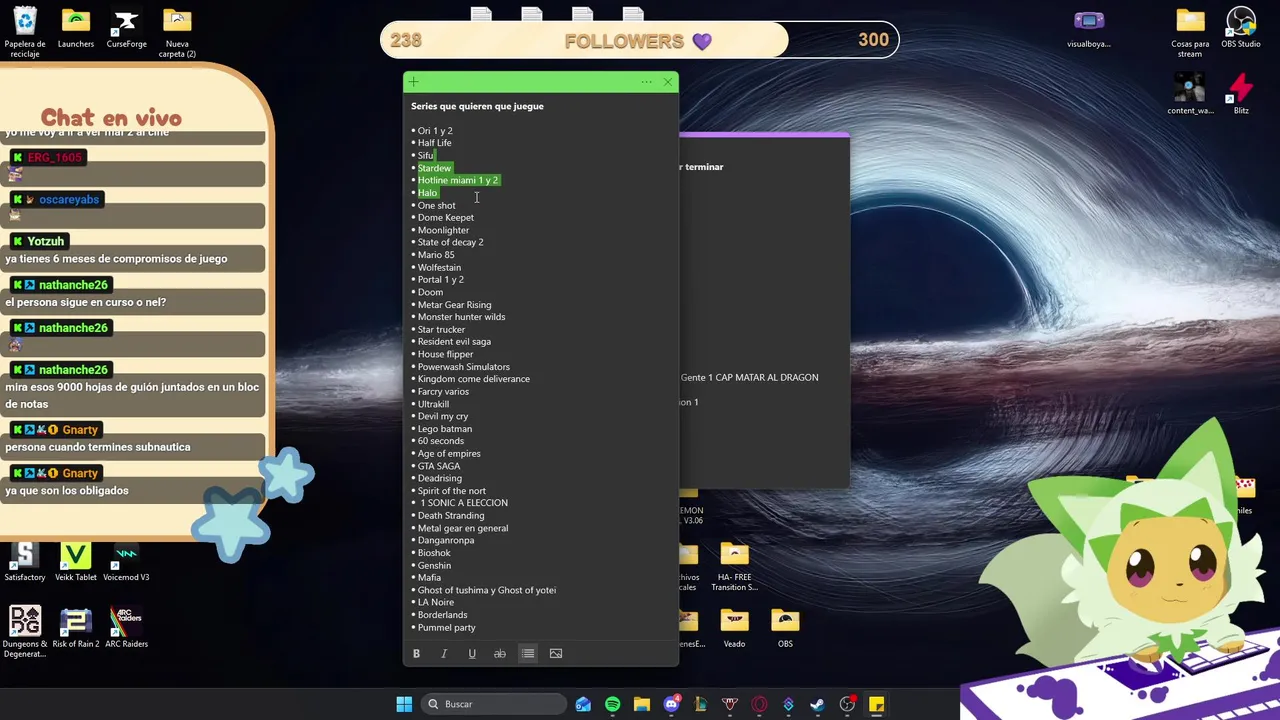Viewport: 1280px width, 720px height.
Task: Create a new sticky note with plus icon
Action: coord(414,82)
